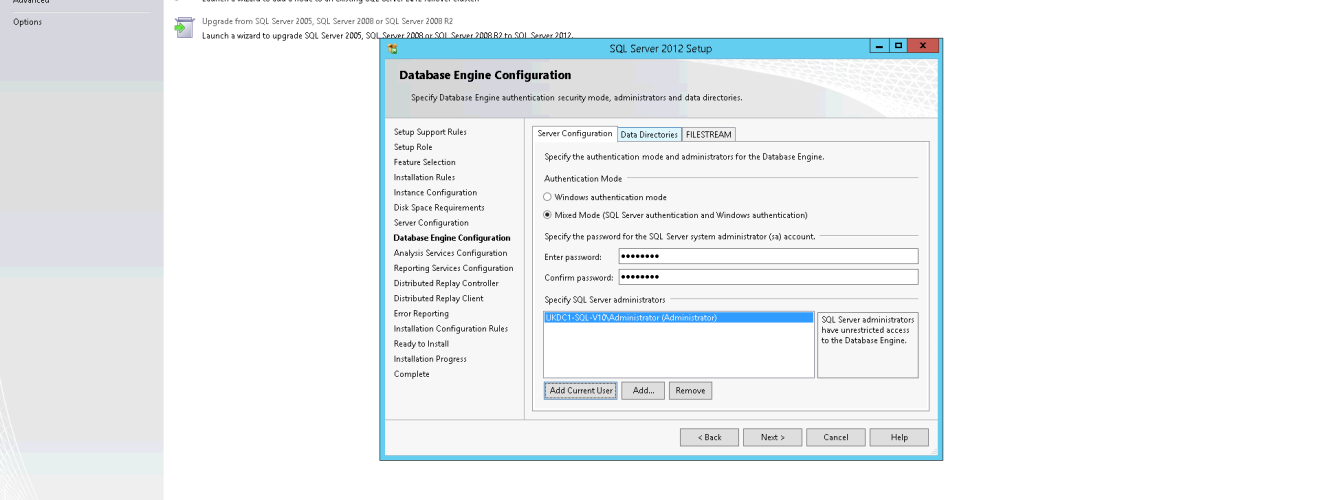Click Database Engine Configuration step in the list
Image resolution: width=1320 pixels, height=500 pixels.
pyautogui.click(x=452, y=238)
